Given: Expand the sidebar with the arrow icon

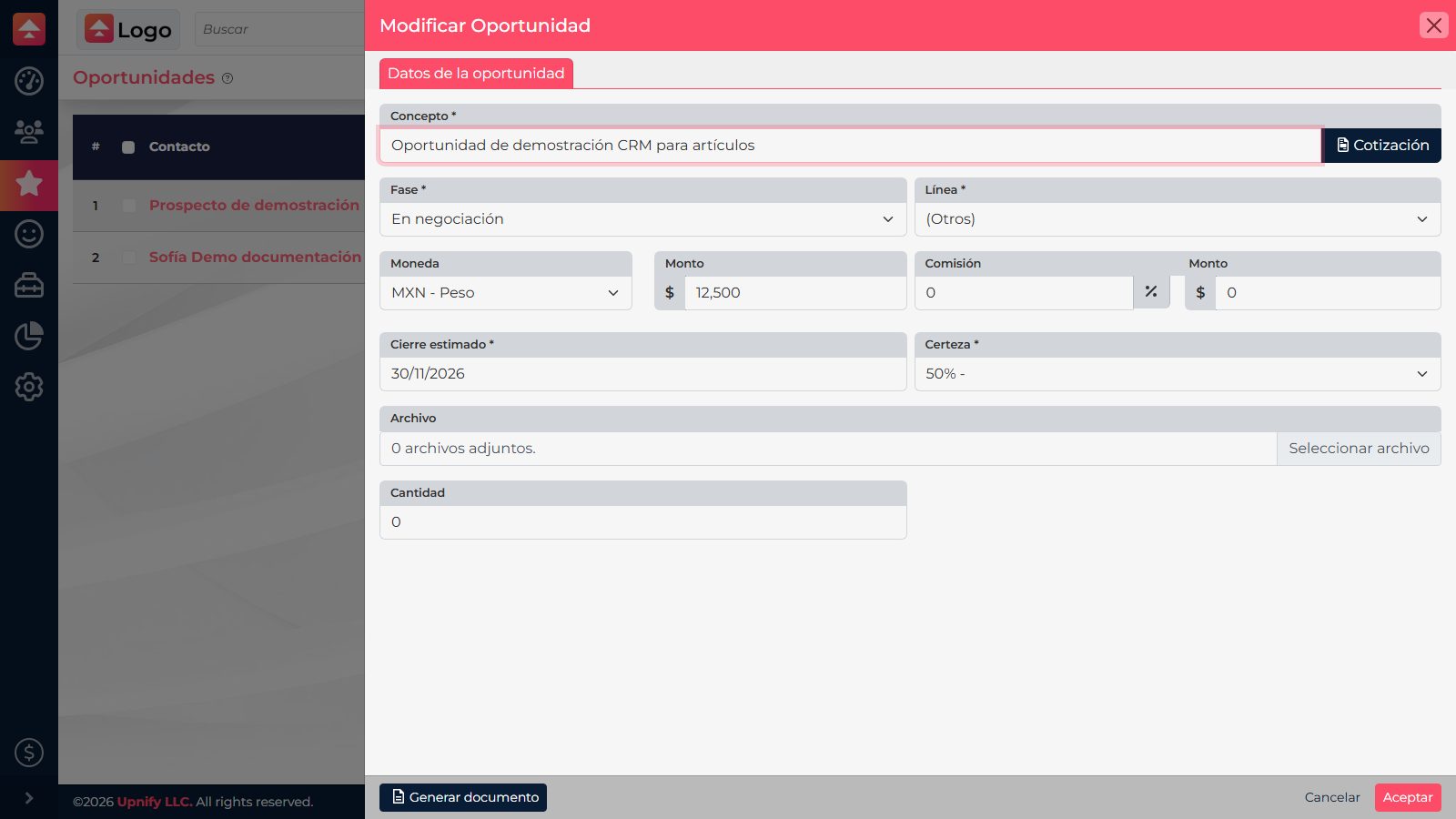Looking at the screenshot, I should click(29, 798).
